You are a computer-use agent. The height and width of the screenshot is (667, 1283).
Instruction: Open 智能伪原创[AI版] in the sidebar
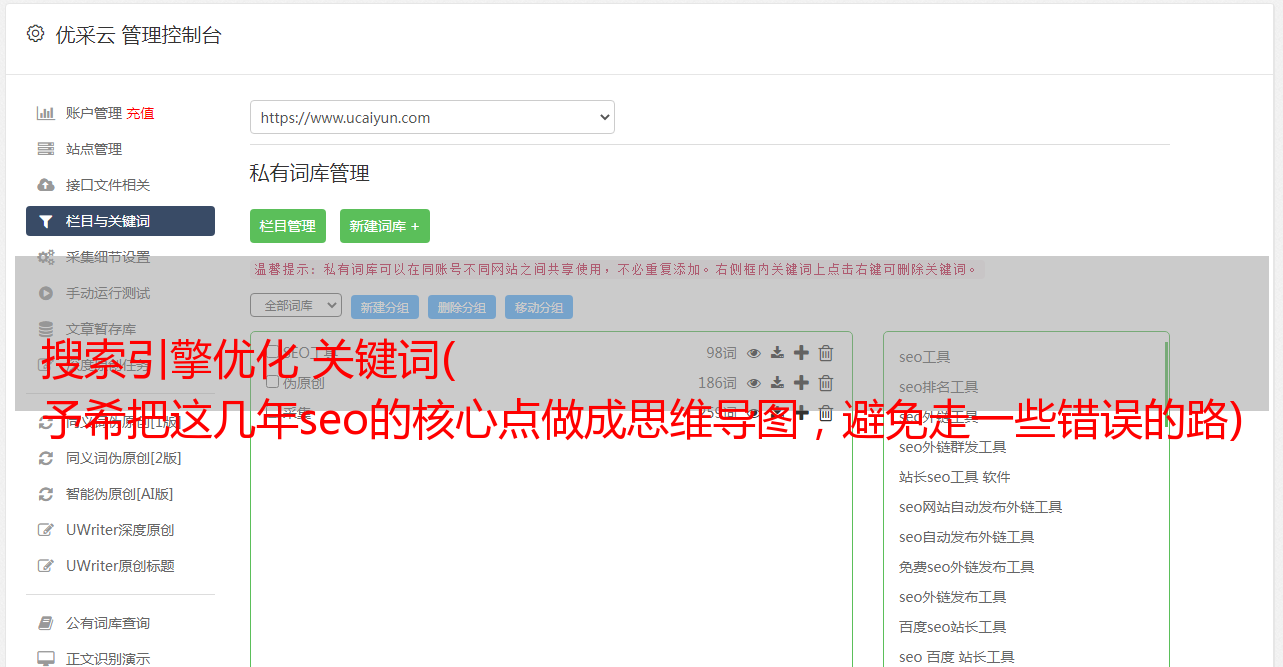coord(120,494)
